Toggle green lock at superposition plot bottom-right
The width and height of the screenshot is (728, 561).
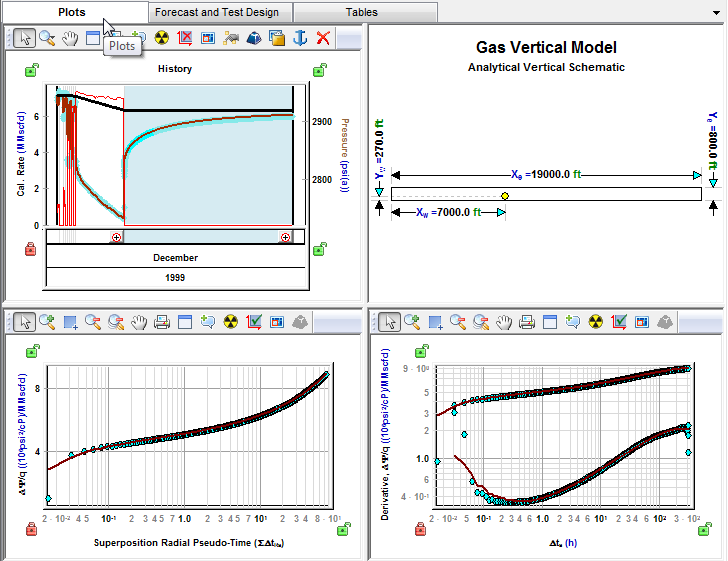point(344,529)
